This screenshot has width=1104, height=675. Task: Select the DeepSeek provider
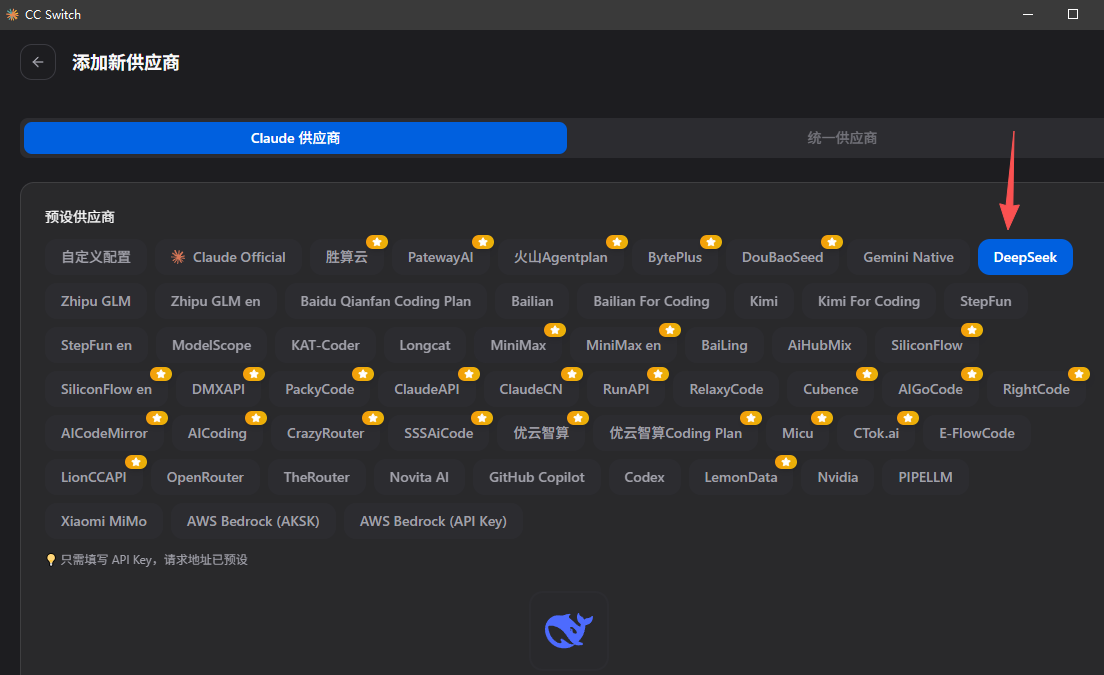(x=1025, y=257)
